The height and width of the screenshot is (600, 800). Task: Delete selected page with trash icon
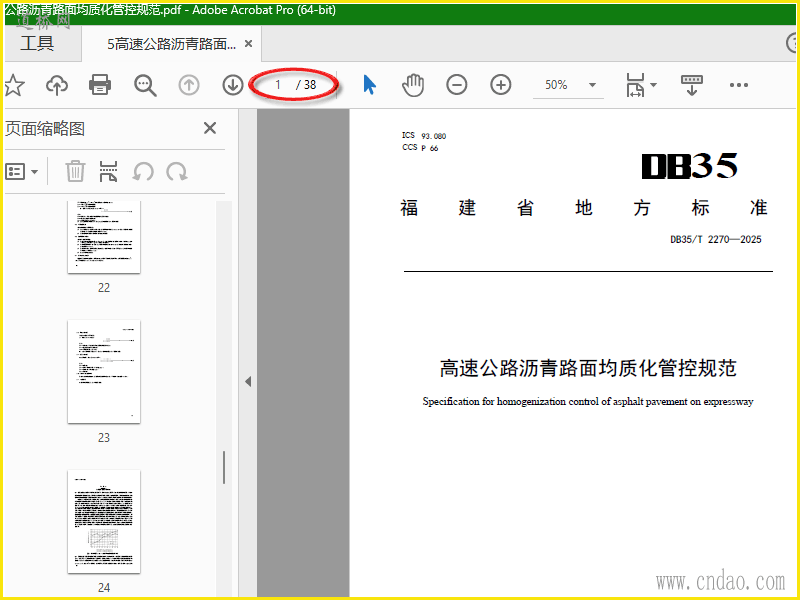75,171
